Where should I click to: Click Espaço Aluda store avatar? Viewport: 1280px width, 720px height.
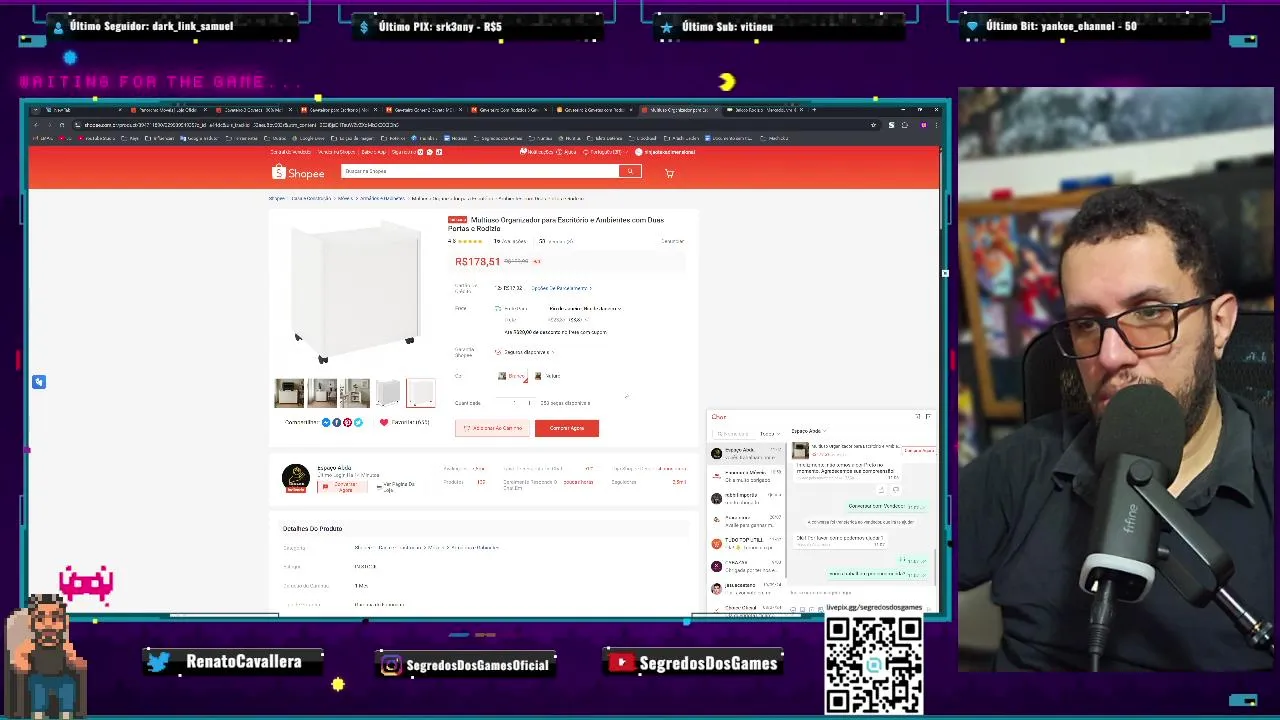tap(295, 478)
